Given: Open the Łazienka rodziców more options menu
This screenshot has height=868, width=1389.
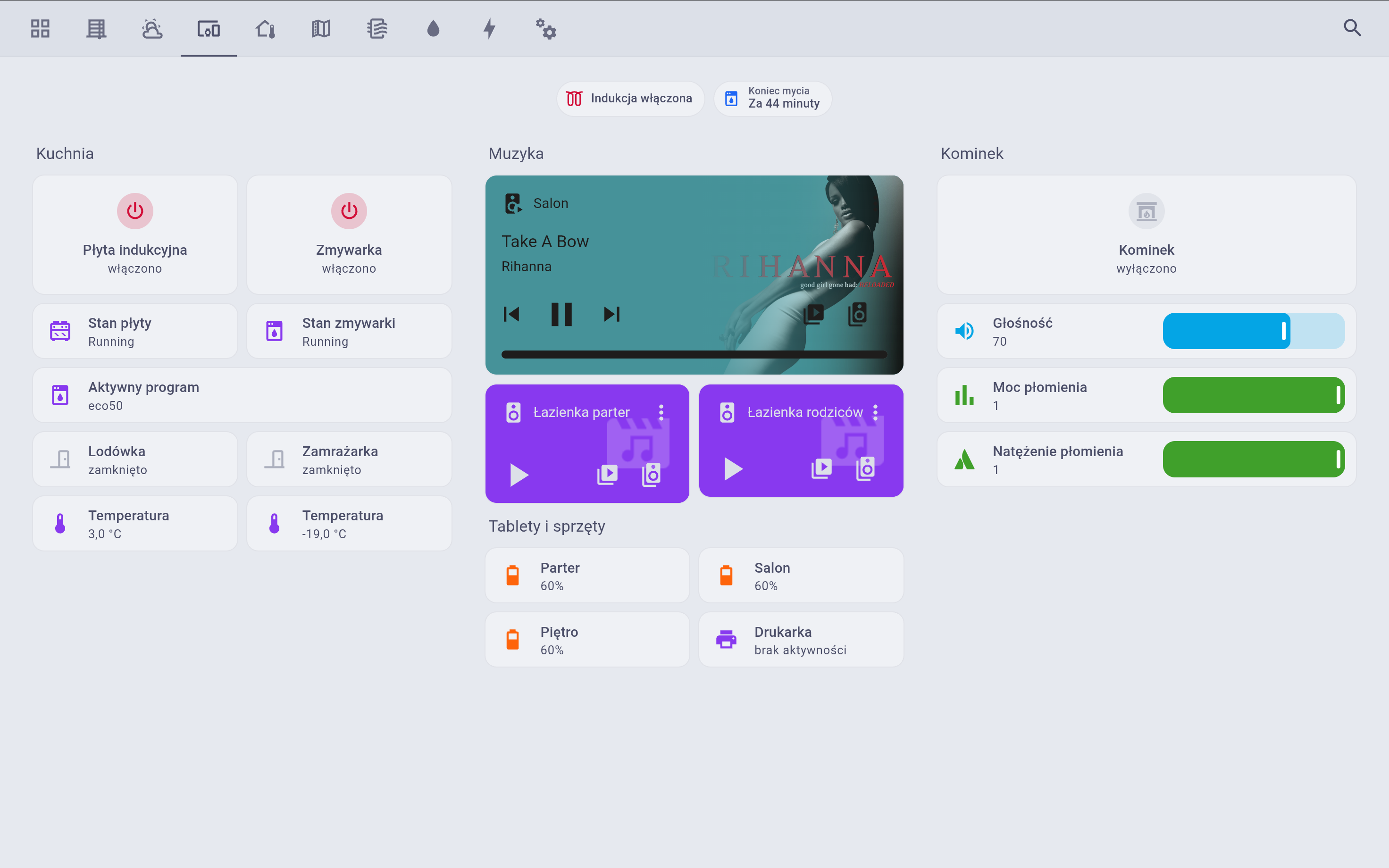Looking at the screenshot, I should click(x=875, y=412).
